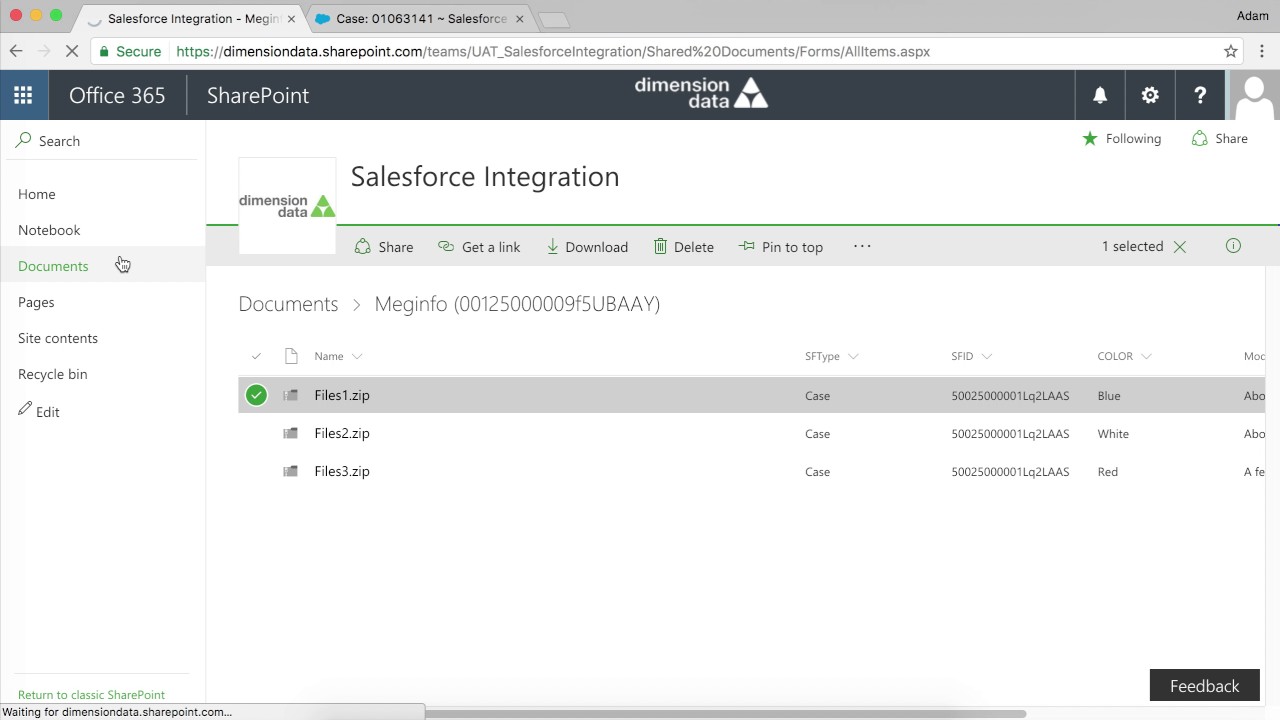Open Documents in left navigation
The image size is (1280, 720).
(x=53, y=266)
